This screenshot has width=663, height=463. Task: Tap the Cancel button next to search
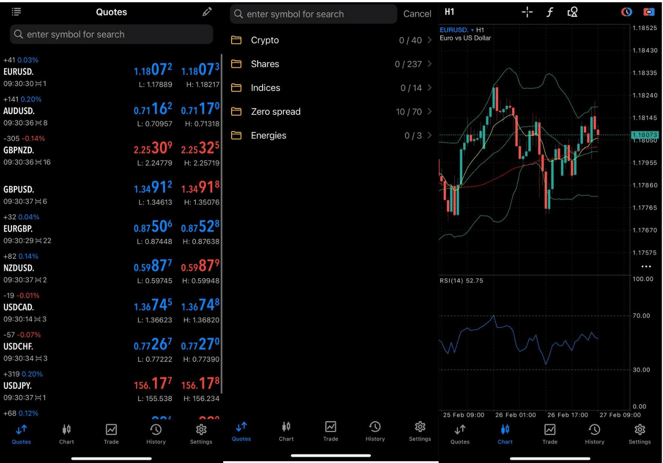[x=417, y=14]
